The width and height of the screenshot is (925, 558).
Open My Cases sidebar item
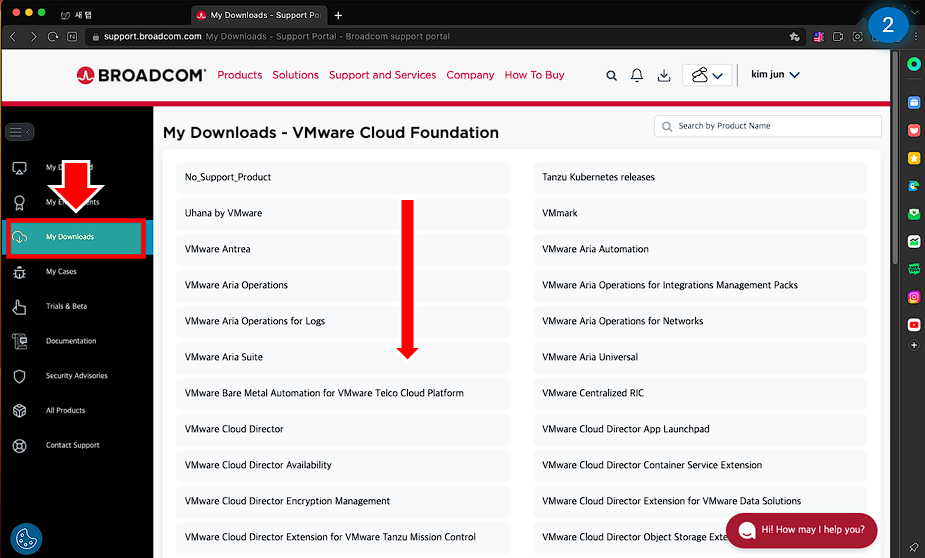(61, 272)
